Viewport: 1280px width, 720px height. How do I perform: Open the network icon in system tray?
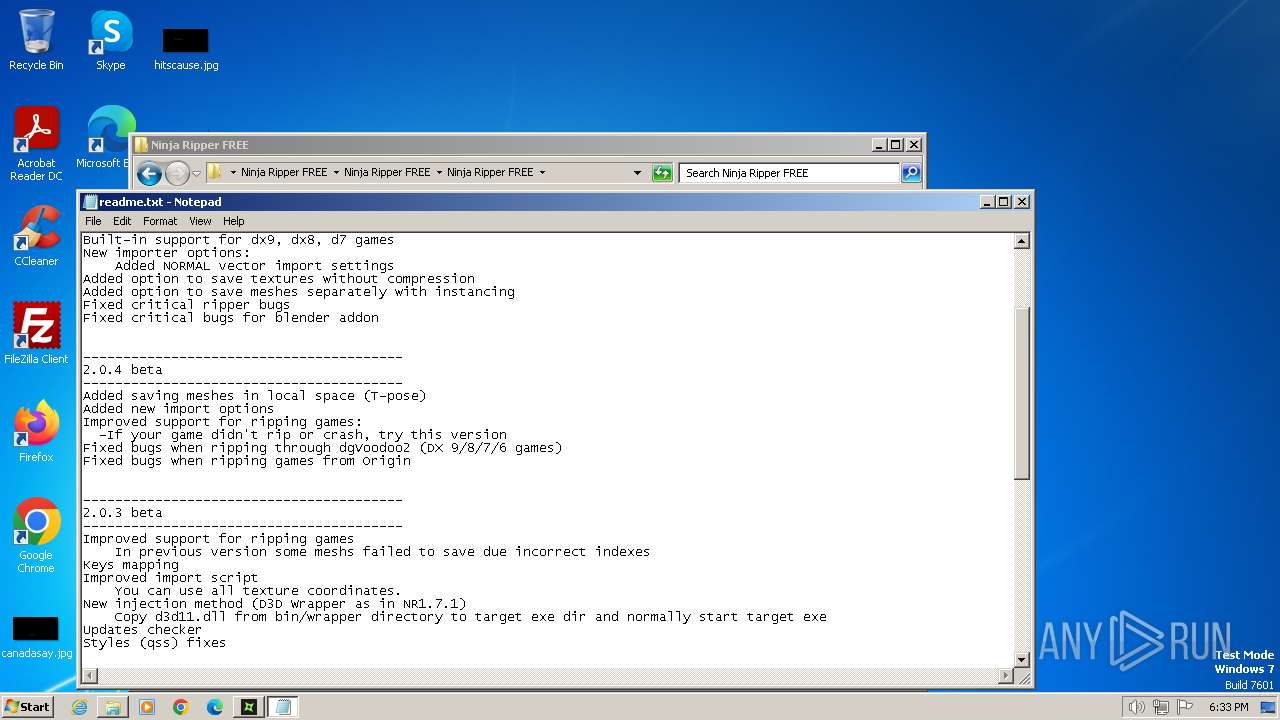coord(1161,707)
